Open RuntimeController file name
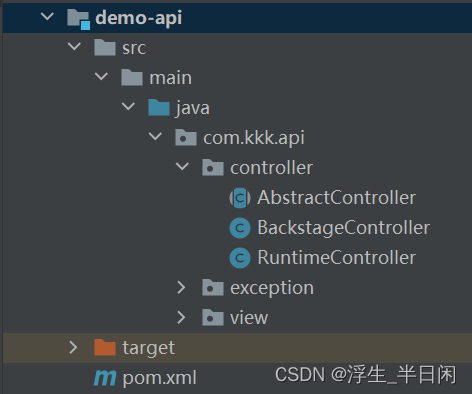Viewport: 472px width, 394px height. pyautogui.click(x=337, y=258)
